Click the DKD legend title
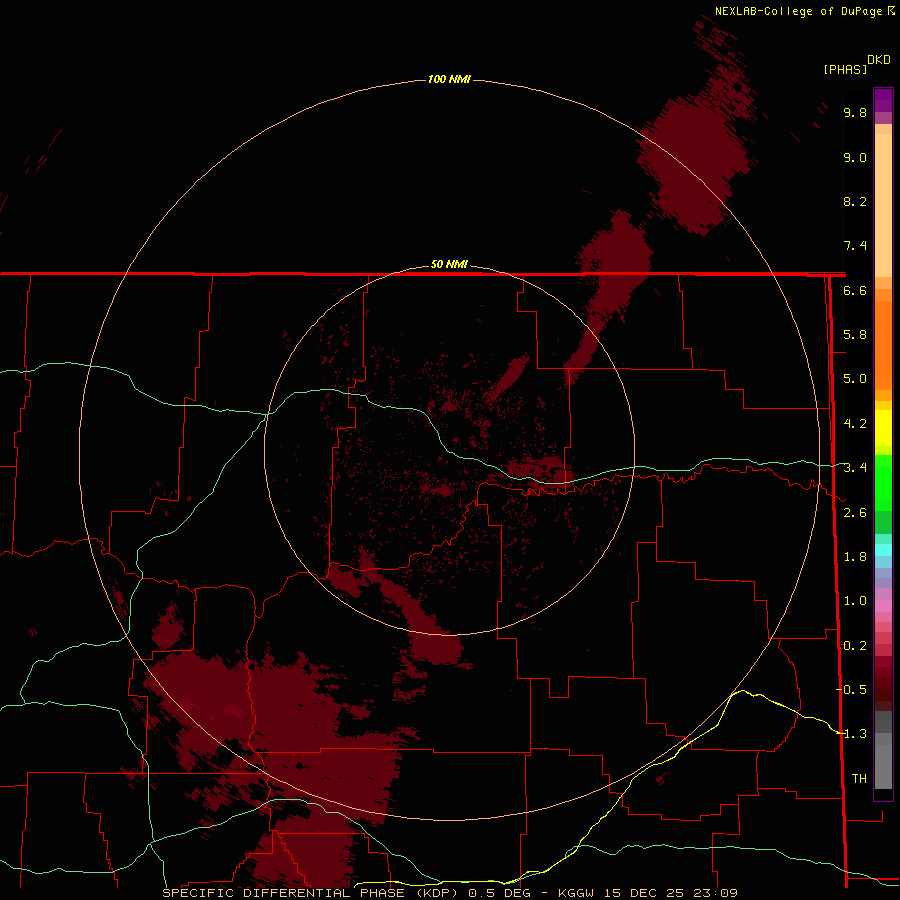900x900 pixels. pyautogui.click(x=878, y=60)
